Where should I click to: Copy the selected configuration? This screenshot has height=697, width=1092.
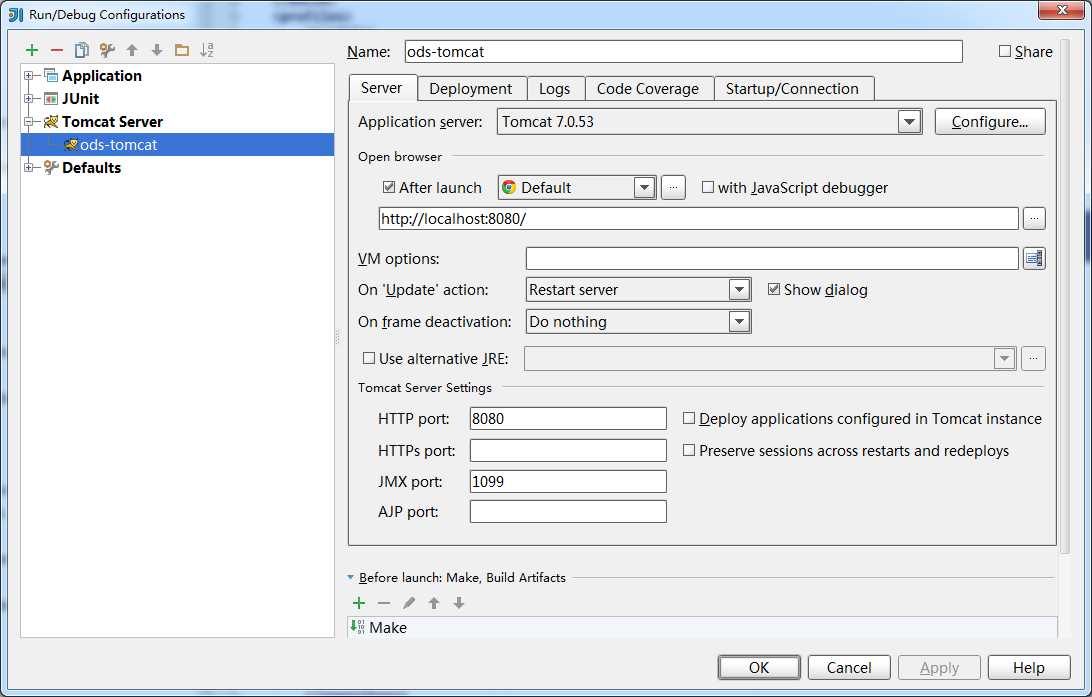coord(82,50)
